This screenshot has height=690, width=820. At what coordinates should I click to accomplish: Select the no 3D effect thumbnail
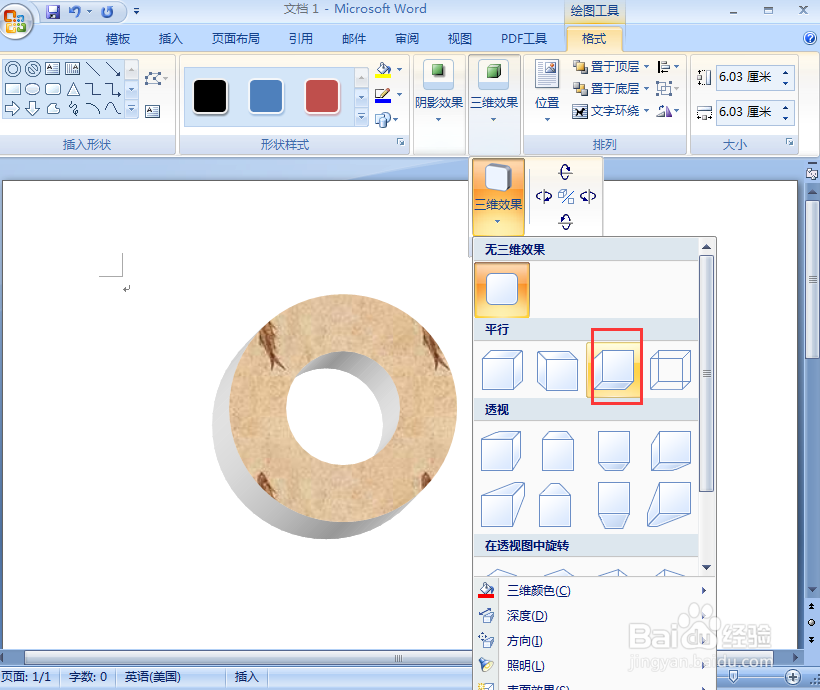502,289
